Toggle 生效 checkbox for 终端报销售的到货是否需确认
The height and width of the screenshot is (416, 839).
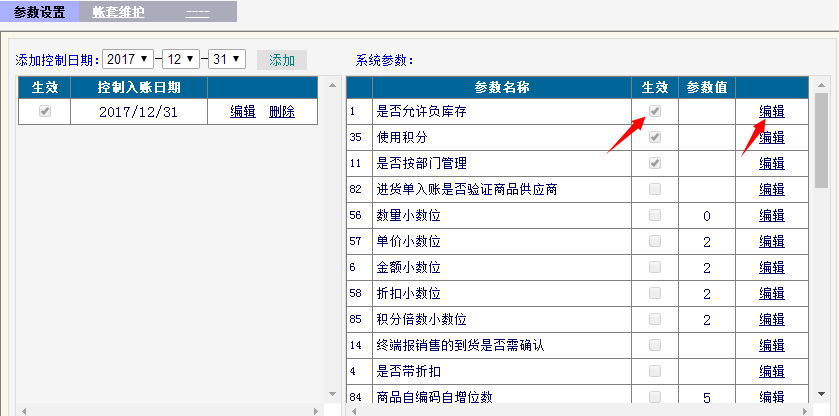(x=654, y=345)
